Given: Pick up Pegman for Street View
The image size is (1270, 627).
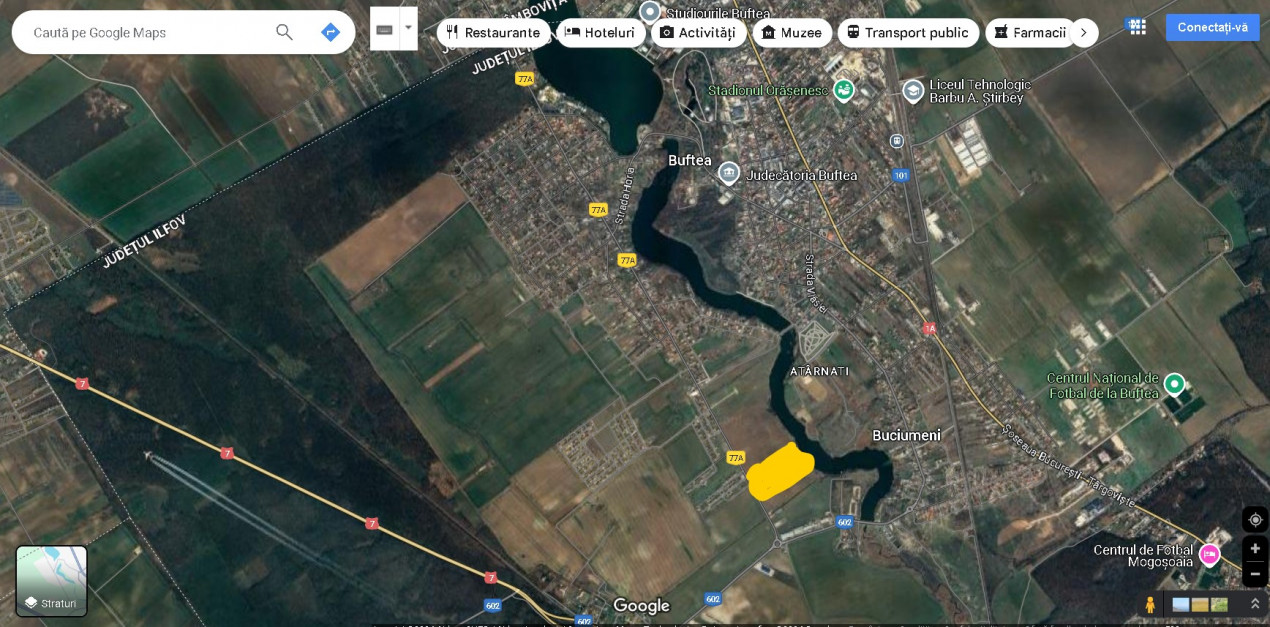Looking at the screenshot, I should coord(1150,604).
